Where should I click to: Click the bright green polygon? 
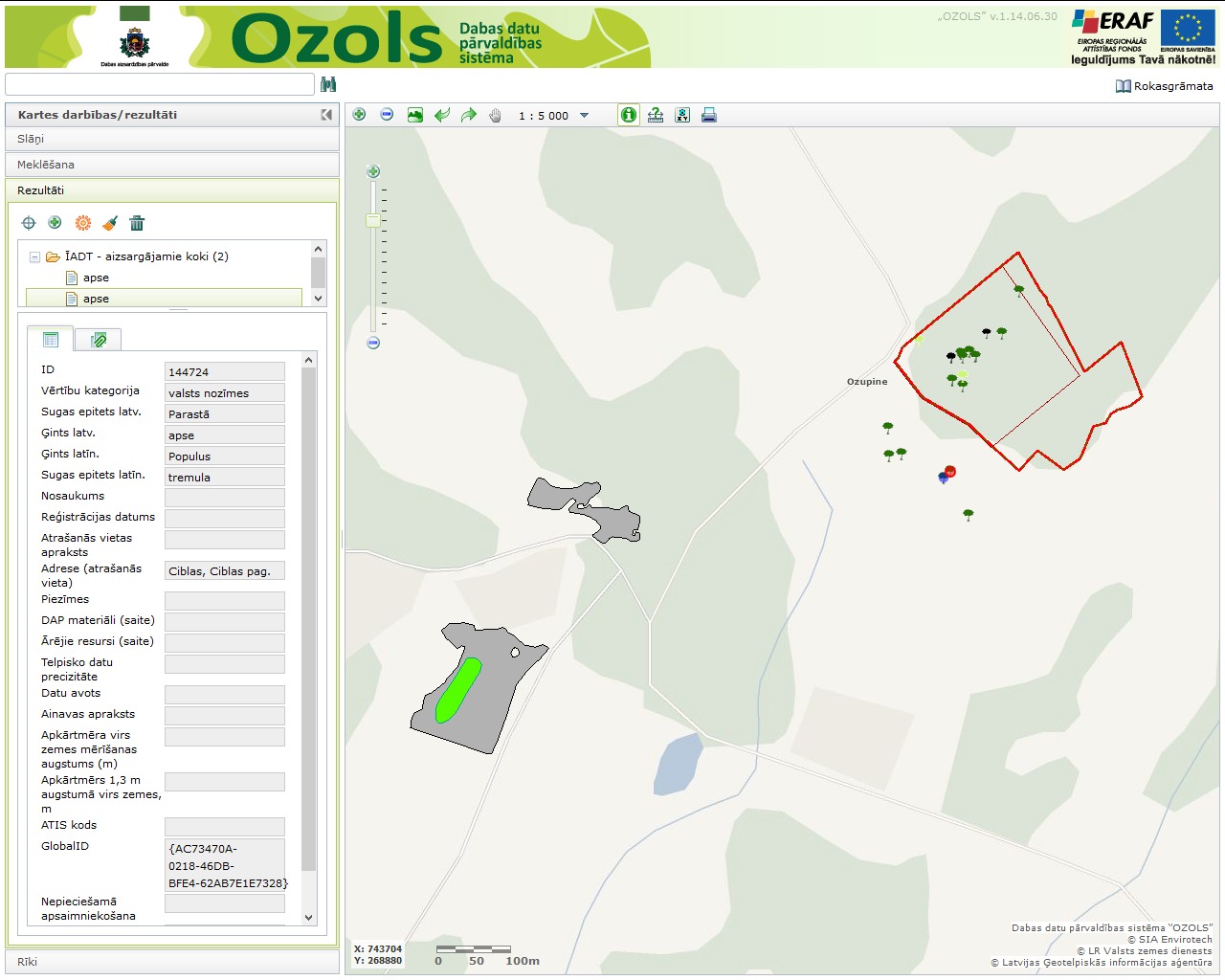tap(457, 689)
